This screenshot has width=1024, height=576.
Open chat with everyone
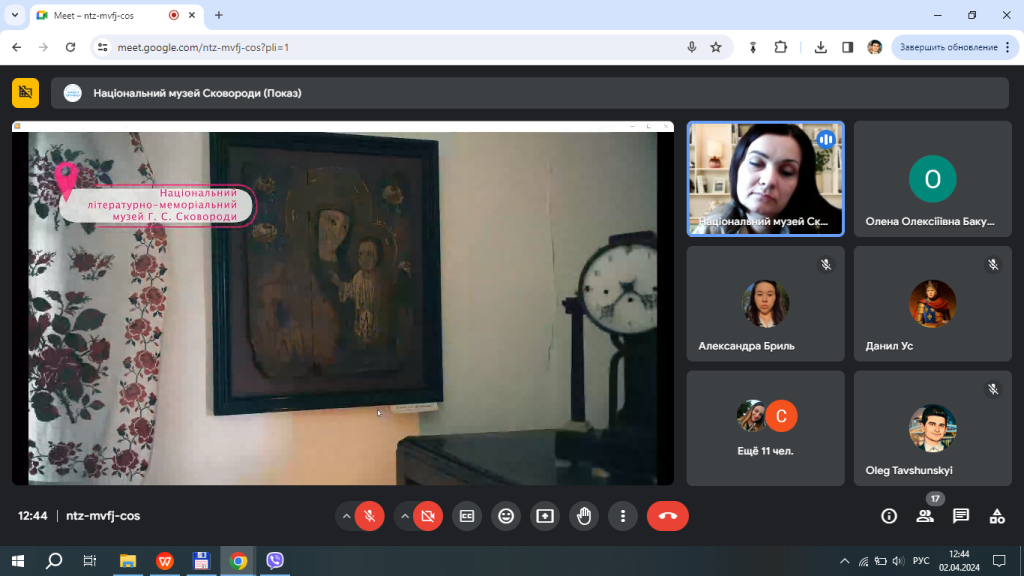961,516
